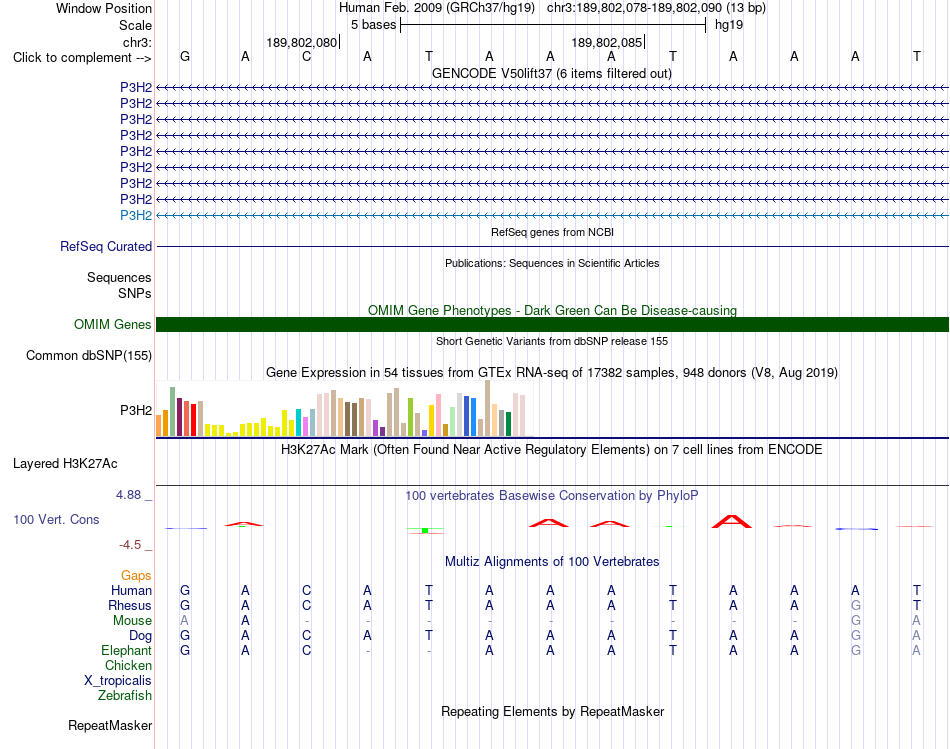Click the 'Window Position' label
This screenshot has height=749, width=950.
pos(104,8)
